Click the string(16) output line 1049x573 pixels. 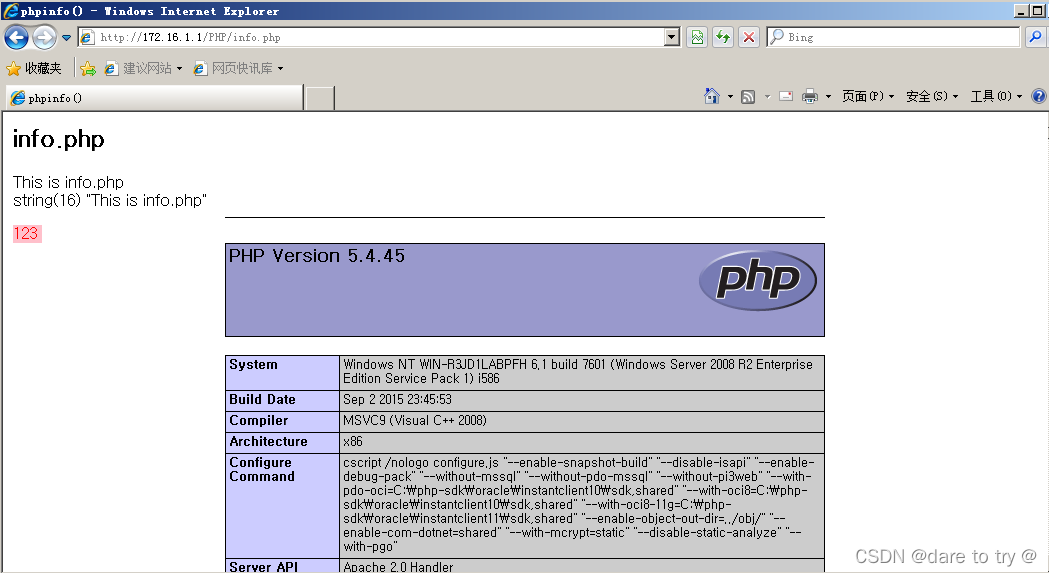[x=110, y=200]
